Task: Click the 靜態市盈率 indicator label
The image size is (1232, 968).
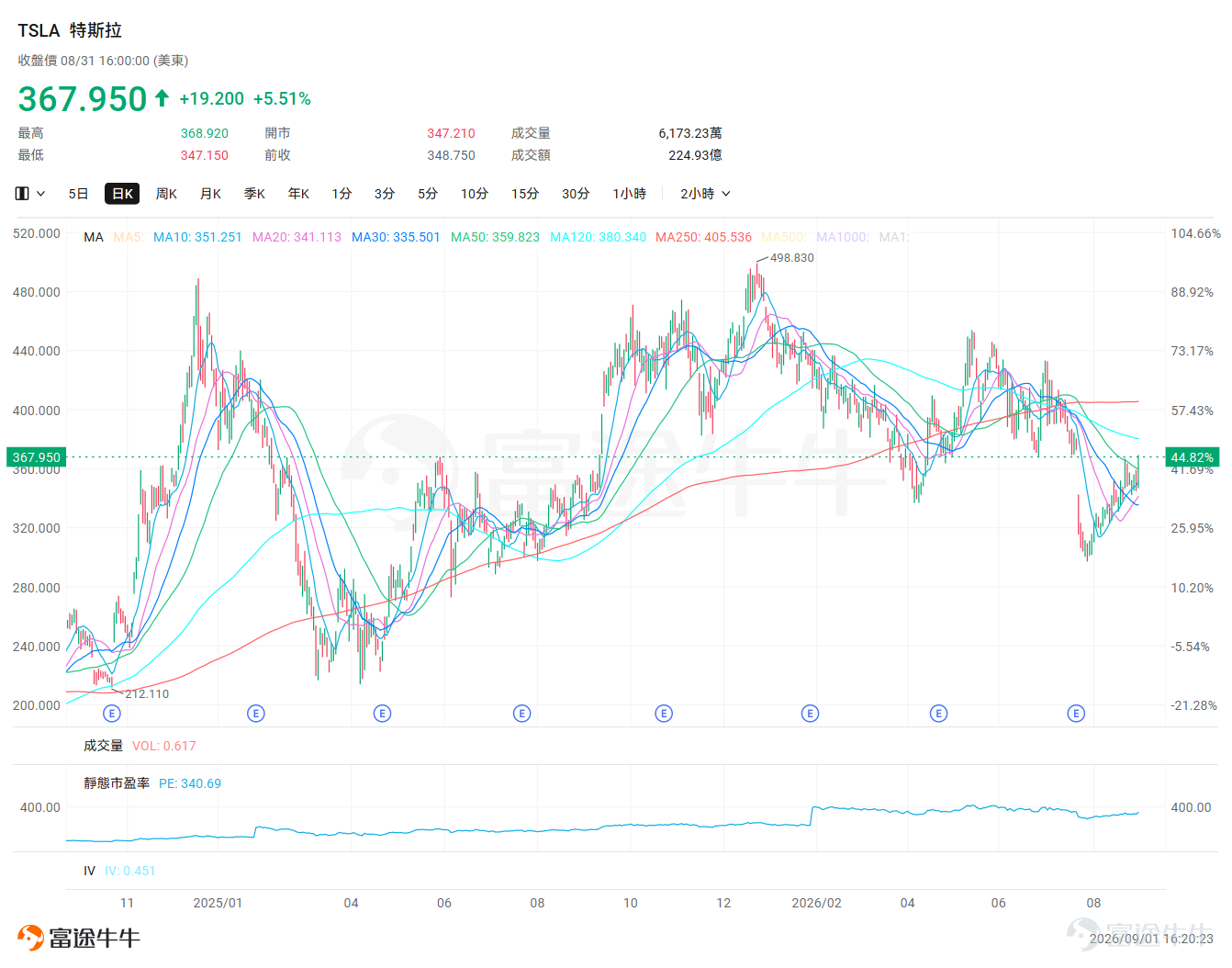Action: 117,783
